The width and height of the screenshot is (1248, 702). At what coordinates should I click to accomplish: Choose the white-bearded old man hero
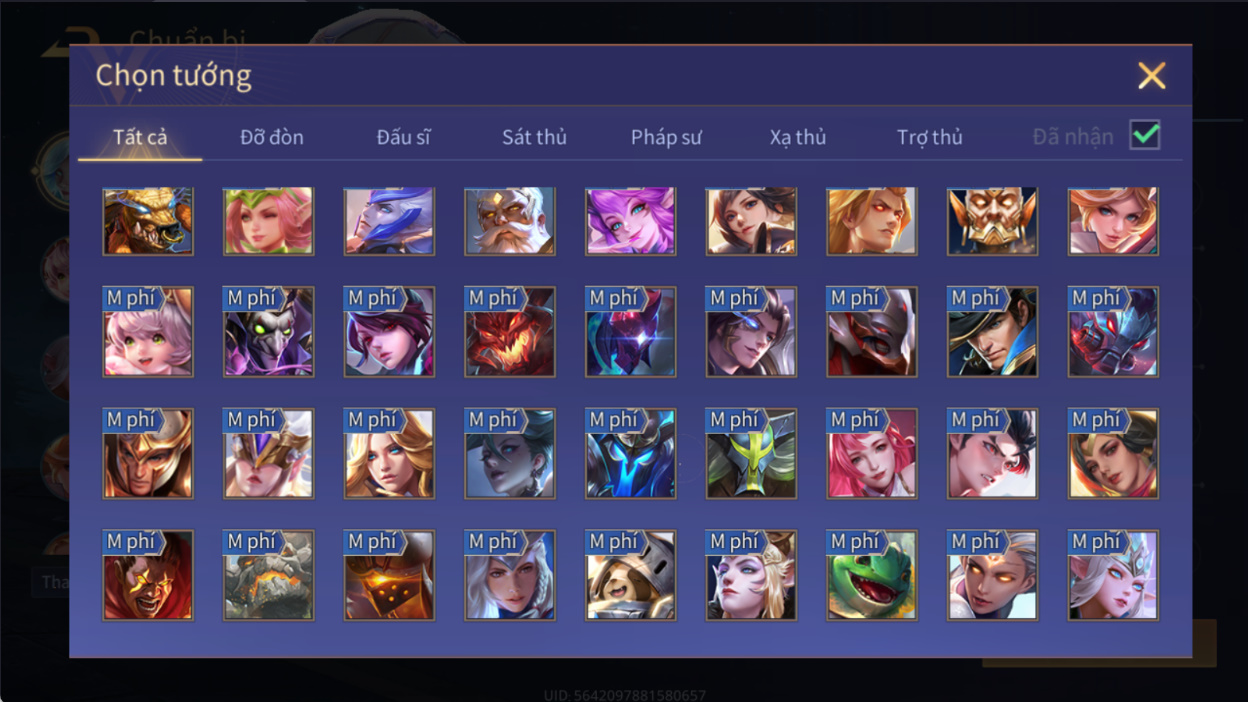(510, 221)
